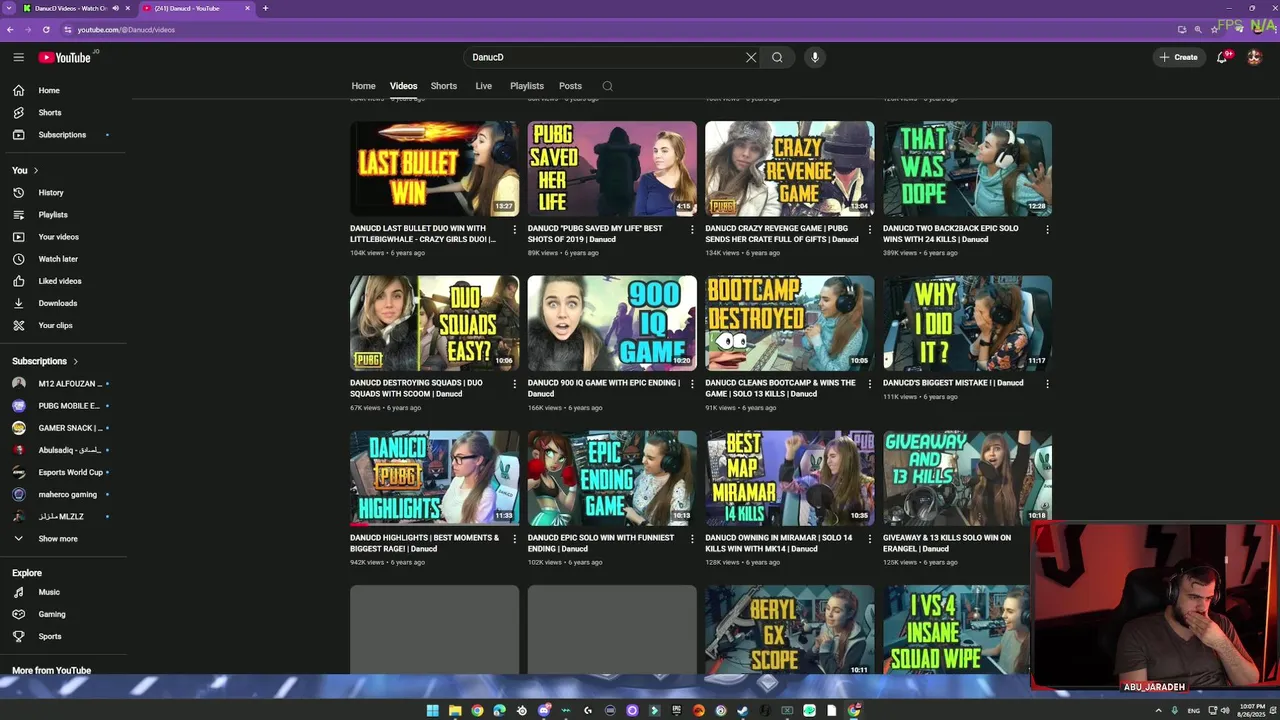Search within channel using the magnifier icon
The image size is (1280, 720).
click(x=607, y=86)
